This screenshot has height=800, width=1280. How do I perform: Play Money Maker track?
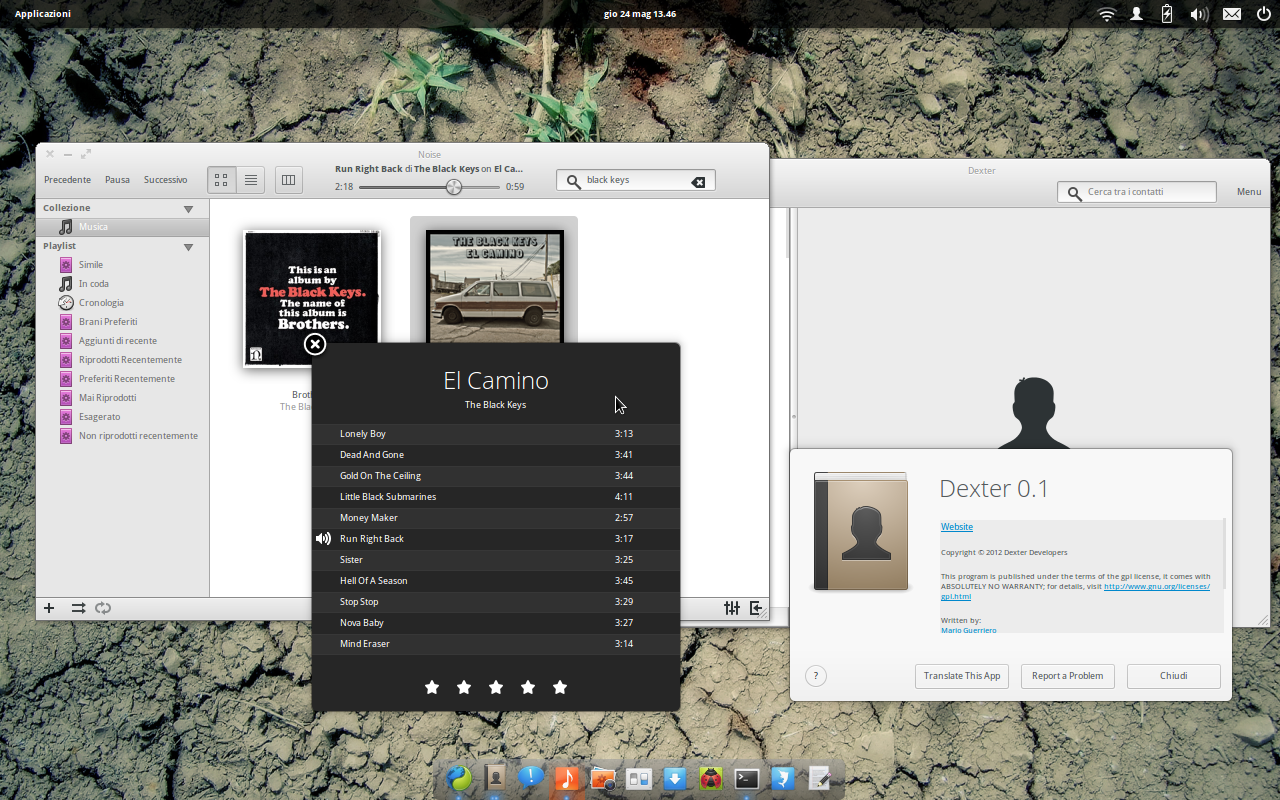pyautogui.click(x=496, y=518)
